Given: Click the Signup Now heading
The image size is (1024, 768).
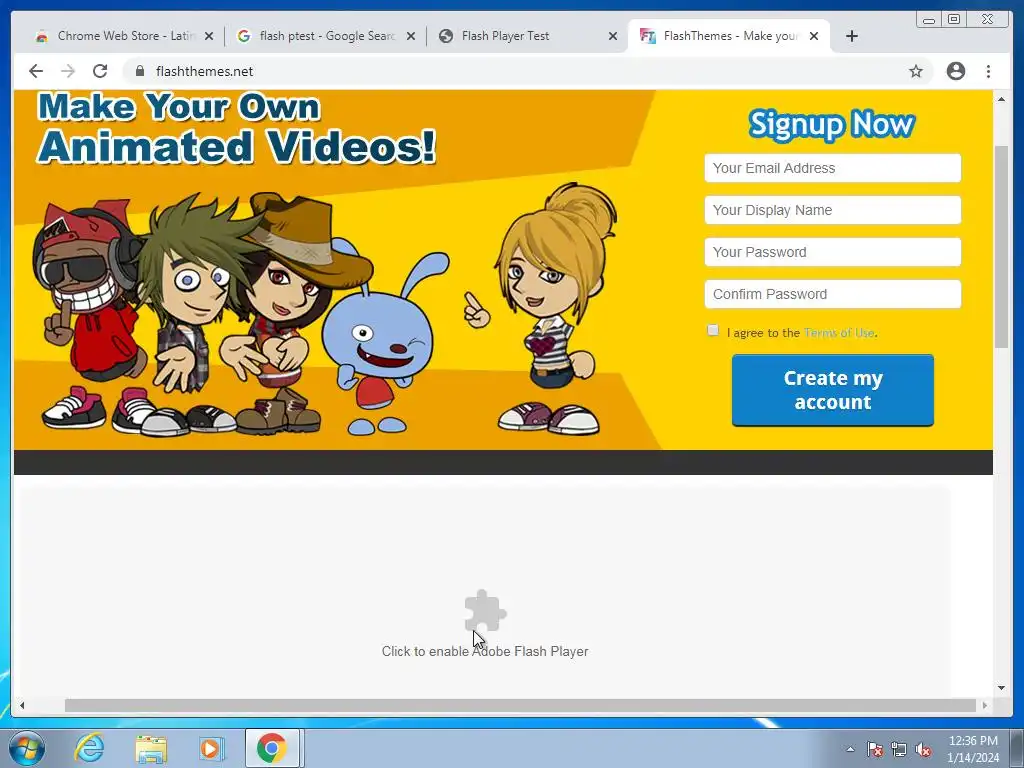Looking at the screenshot, I should tap(831, 124).
